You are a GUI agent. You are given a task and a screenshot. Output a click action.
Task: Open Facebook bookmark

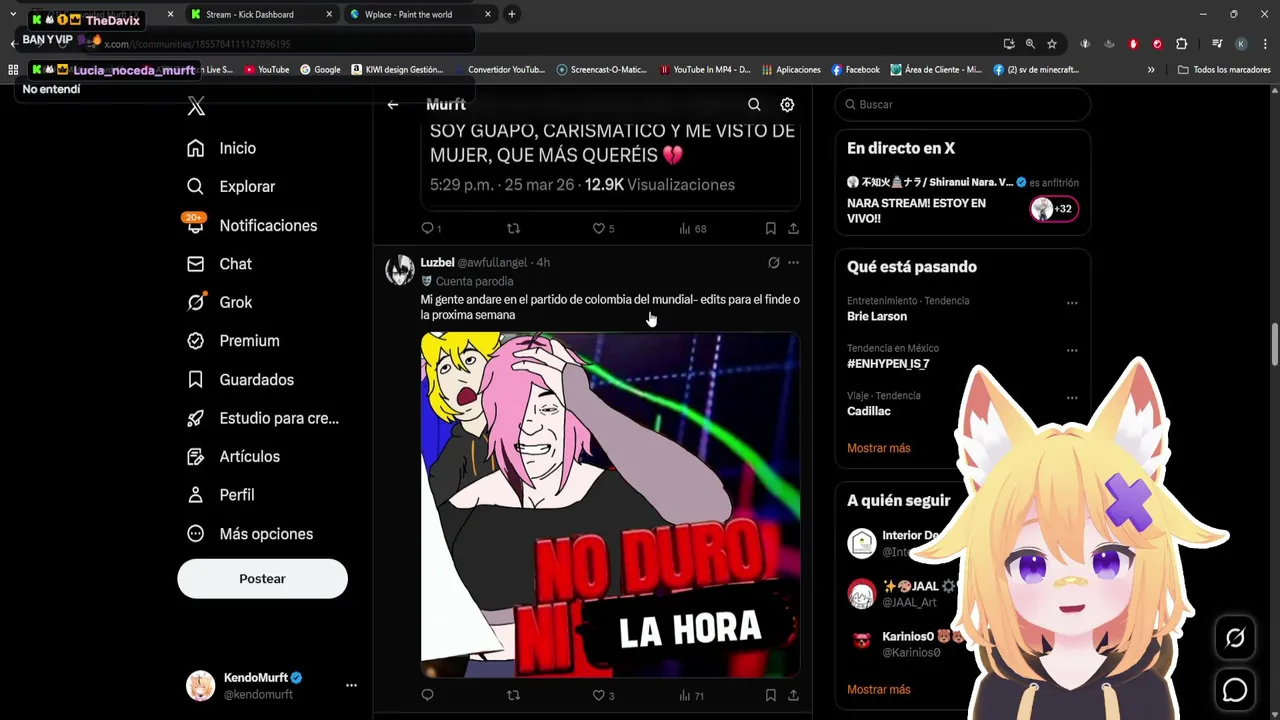point(855,70)
